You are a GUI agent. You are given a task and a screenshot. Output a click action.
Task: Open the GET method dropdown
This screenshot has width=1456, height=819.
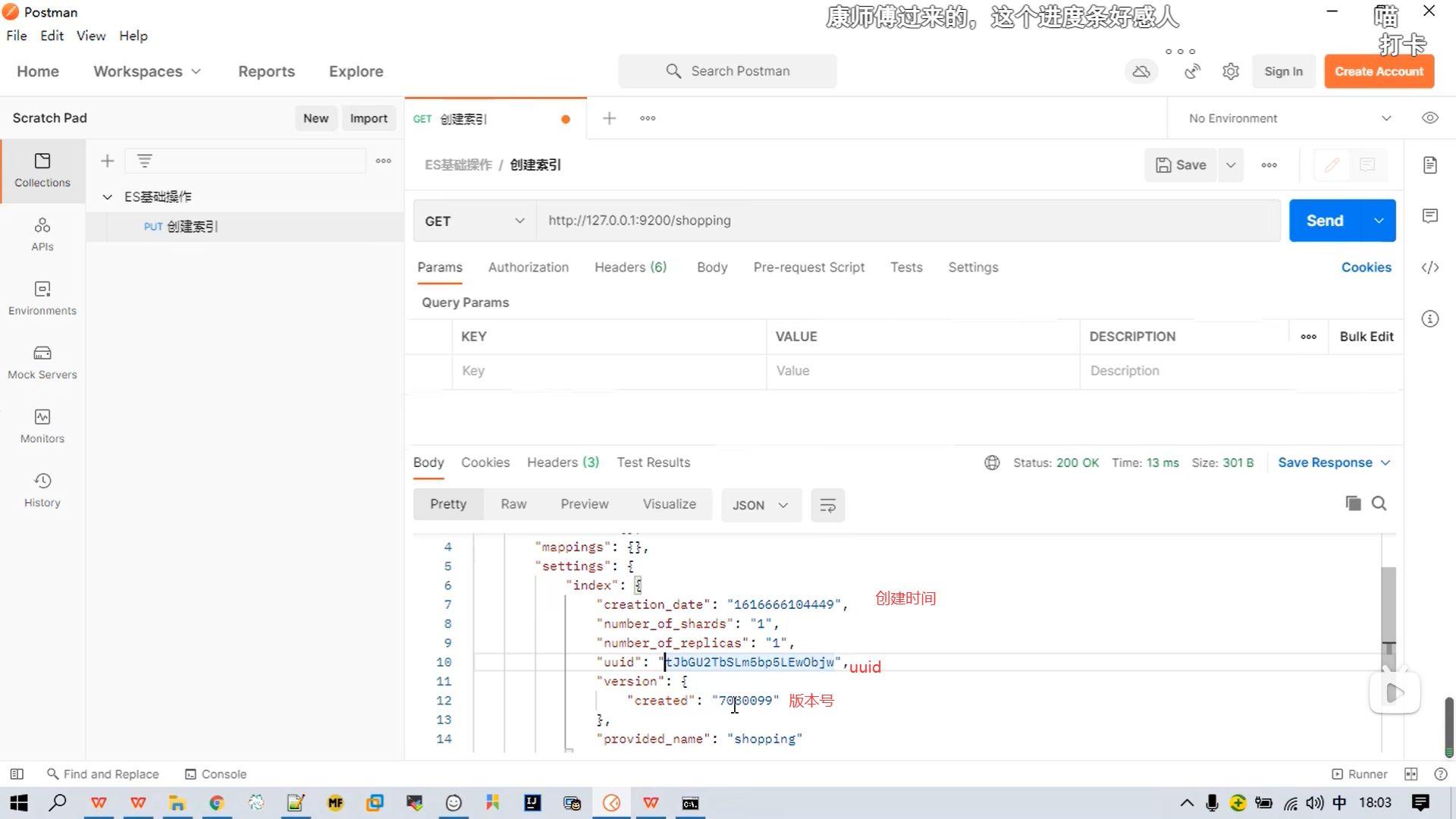tap(474, 221)
